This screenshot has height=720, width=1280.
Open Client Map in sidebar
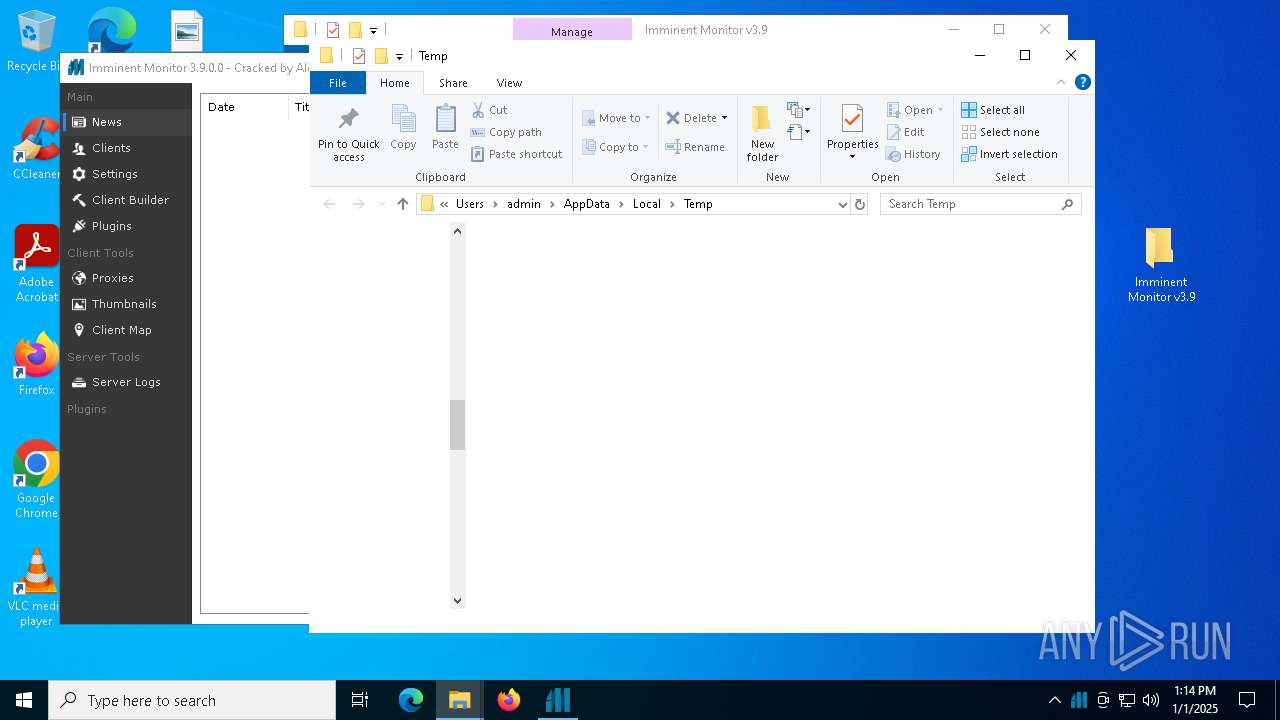[126, 330]
